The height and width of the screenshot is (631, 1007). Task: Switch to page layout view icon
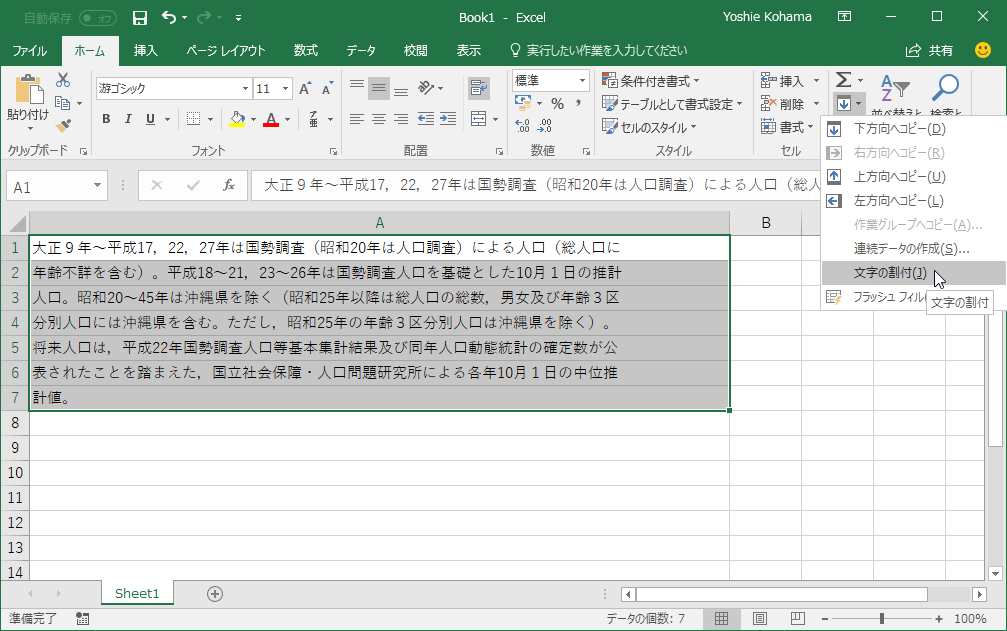(x=760, y=619)
